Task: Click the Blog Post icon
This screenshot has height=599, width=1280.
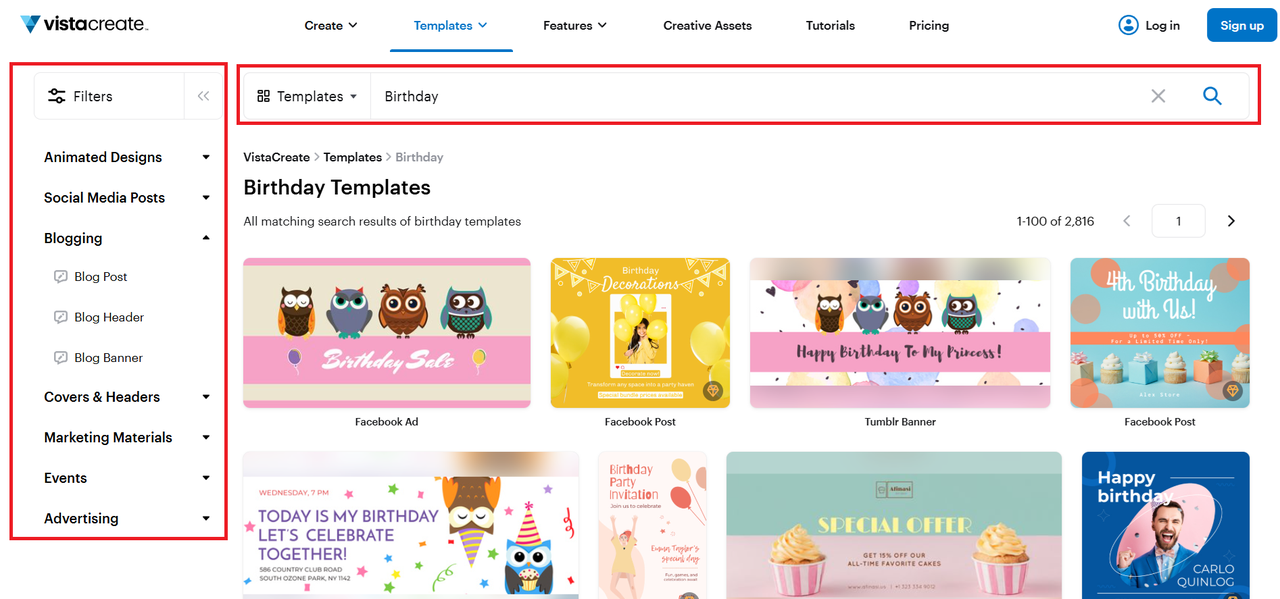Action: point(61,277)
